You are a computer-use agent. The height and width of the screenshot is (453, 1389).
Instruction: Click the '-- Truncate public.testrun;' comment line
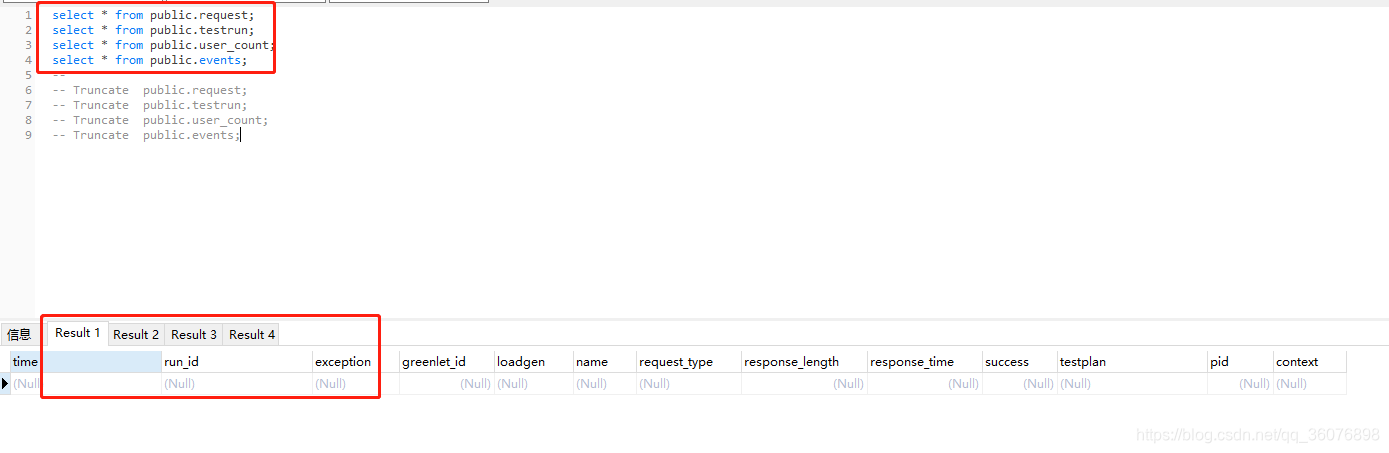150,105
